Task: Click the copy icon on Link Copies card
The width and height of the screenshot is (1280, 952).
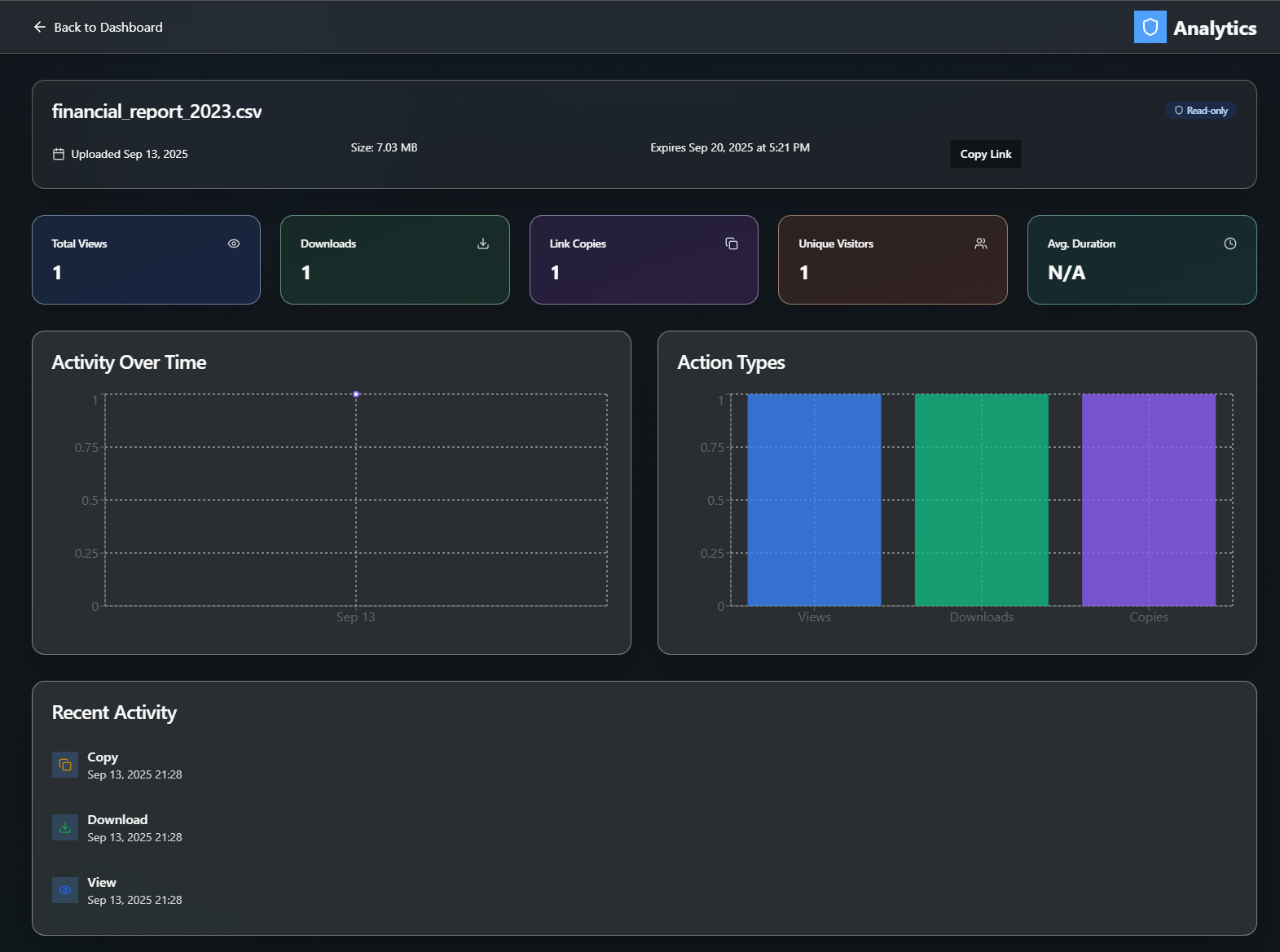Action: click(732, 243)
